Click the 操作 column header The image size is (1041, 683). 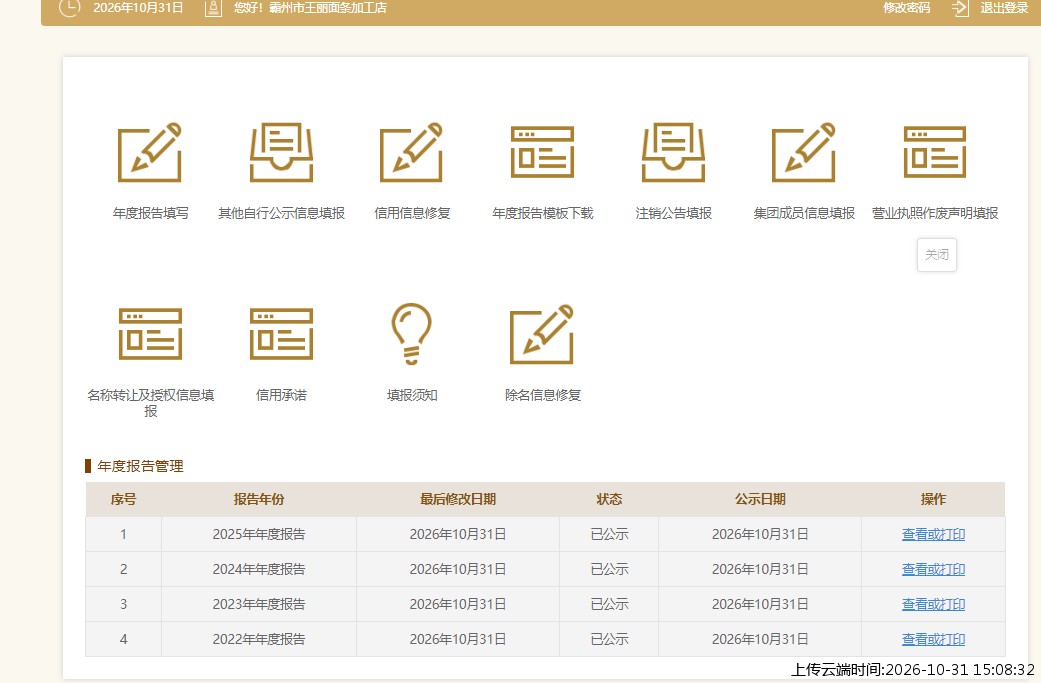tap(933, 499)
